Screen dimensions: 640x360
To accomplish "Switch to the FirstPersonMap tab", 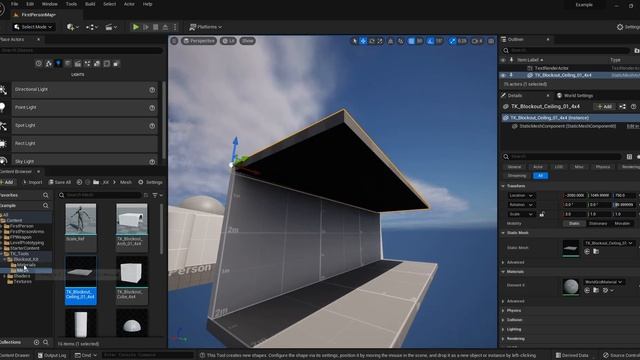I will pyautogui.click(x=38, y=15).
